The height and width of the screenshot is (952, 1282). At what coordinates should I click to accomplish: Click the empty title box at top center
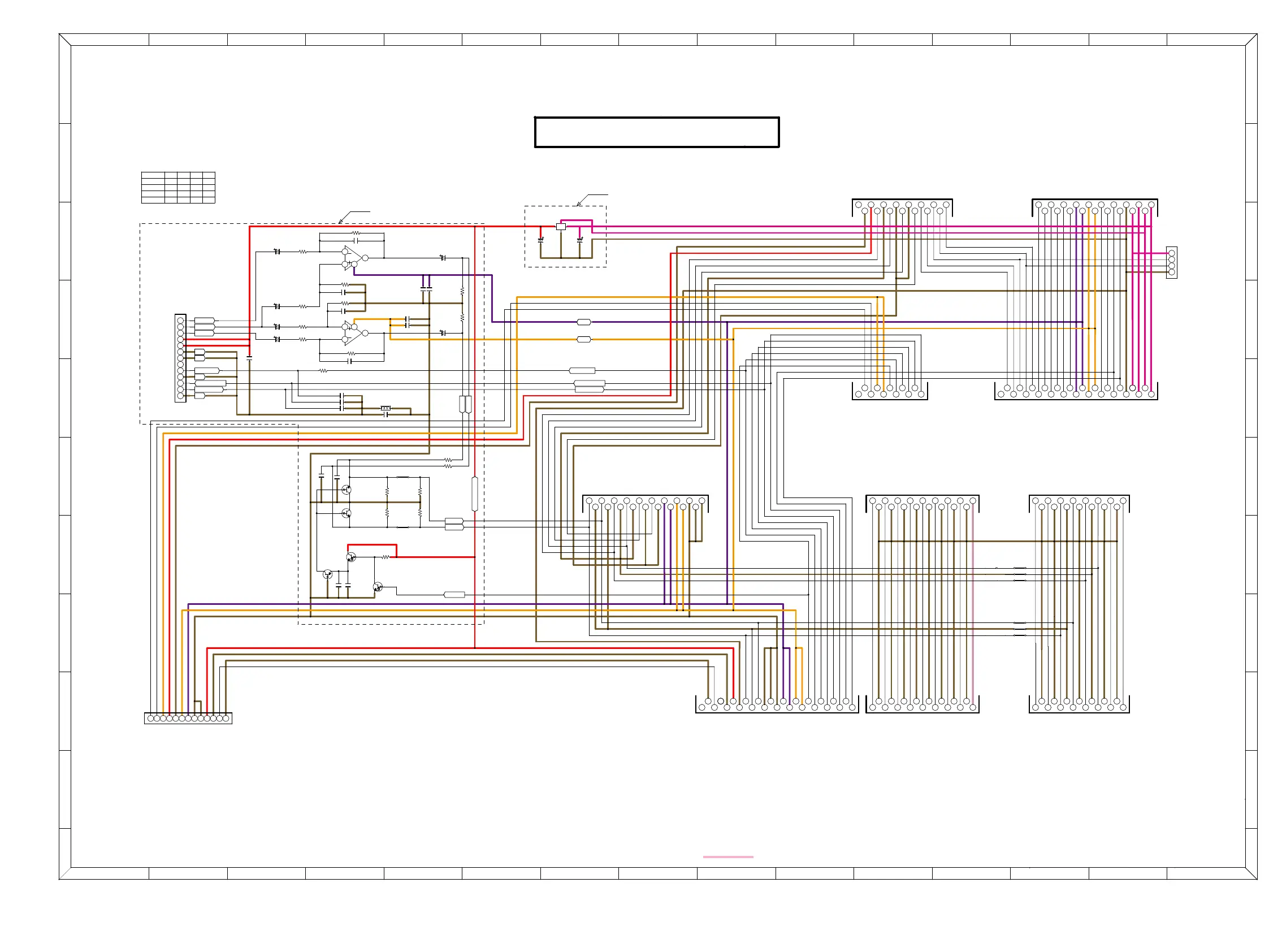(x=656, y=132)
